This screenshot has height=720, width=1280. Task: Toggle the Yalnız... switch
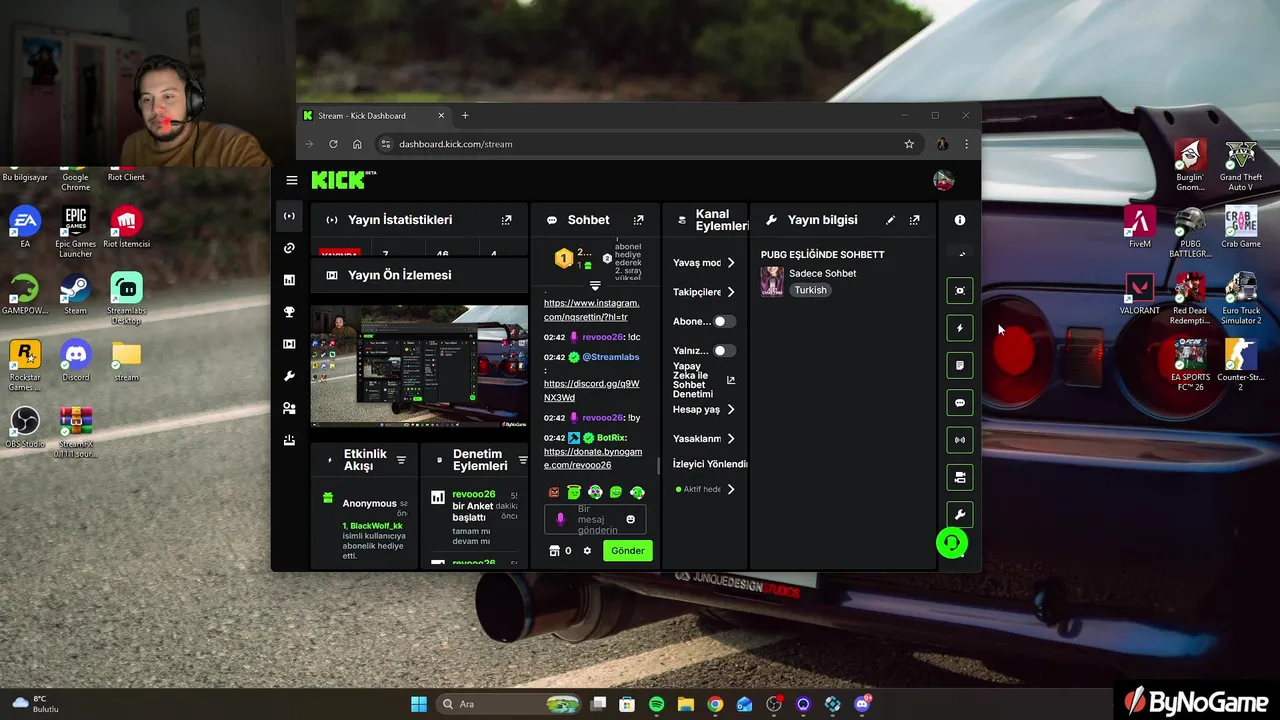(724, 350)
